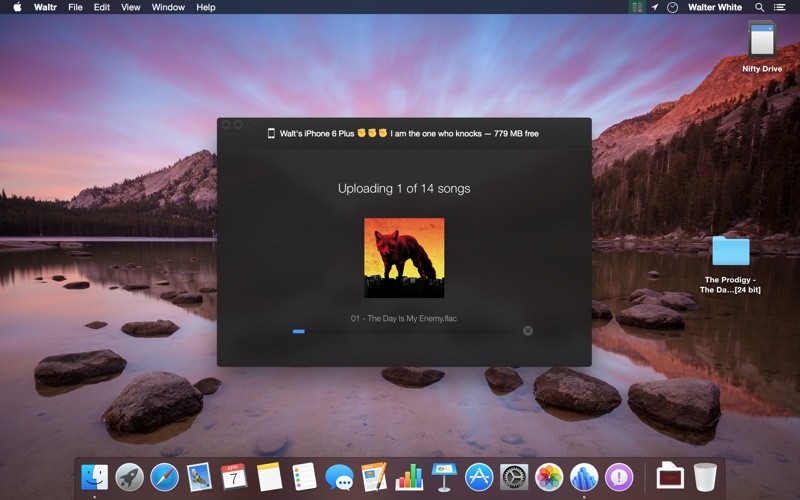800x500 pixels.
Task: Open the Edit menu
Action: (102, 7)
